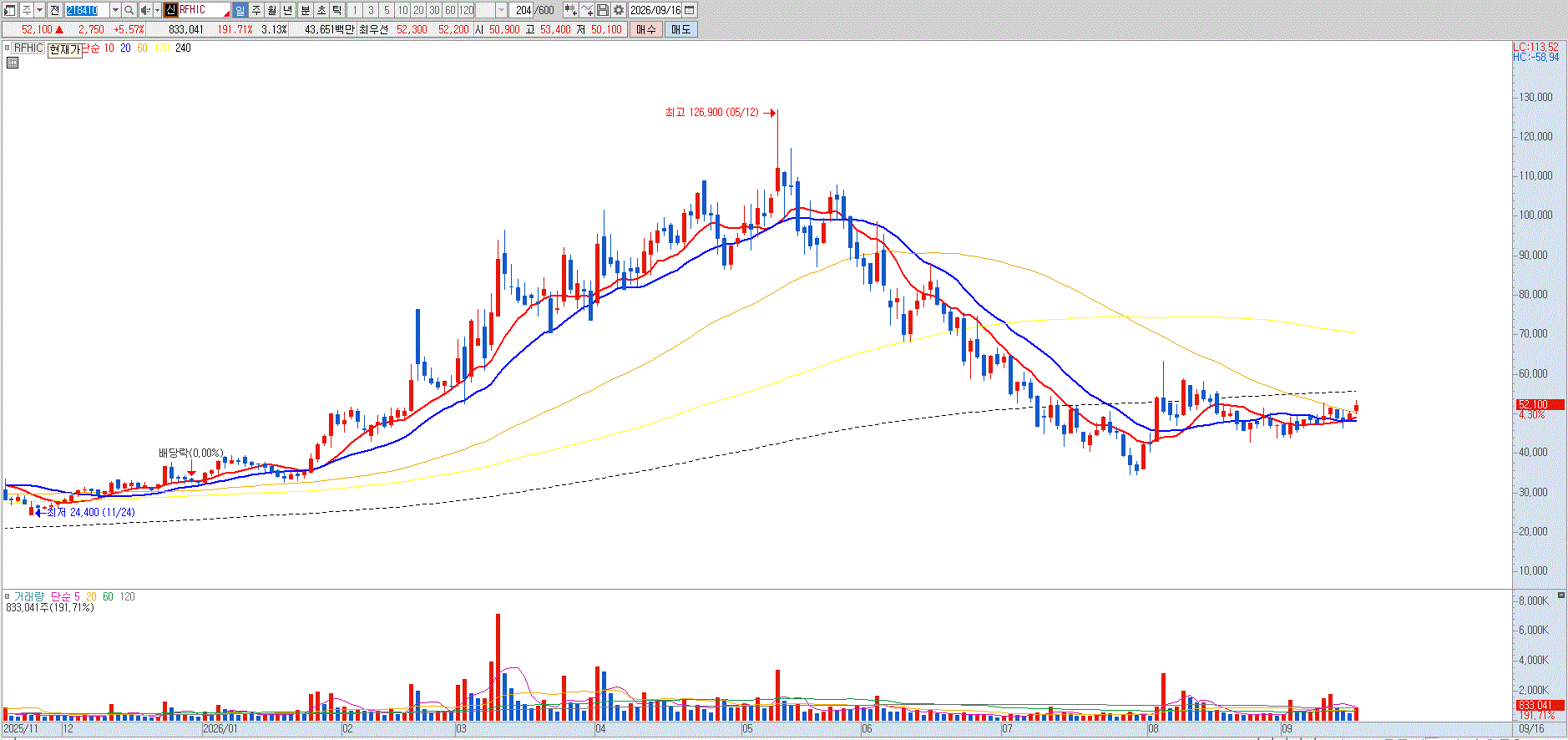The image size is (1568, 740).
Task: Open chart settings gear icon
Action: tap(619, 10)
